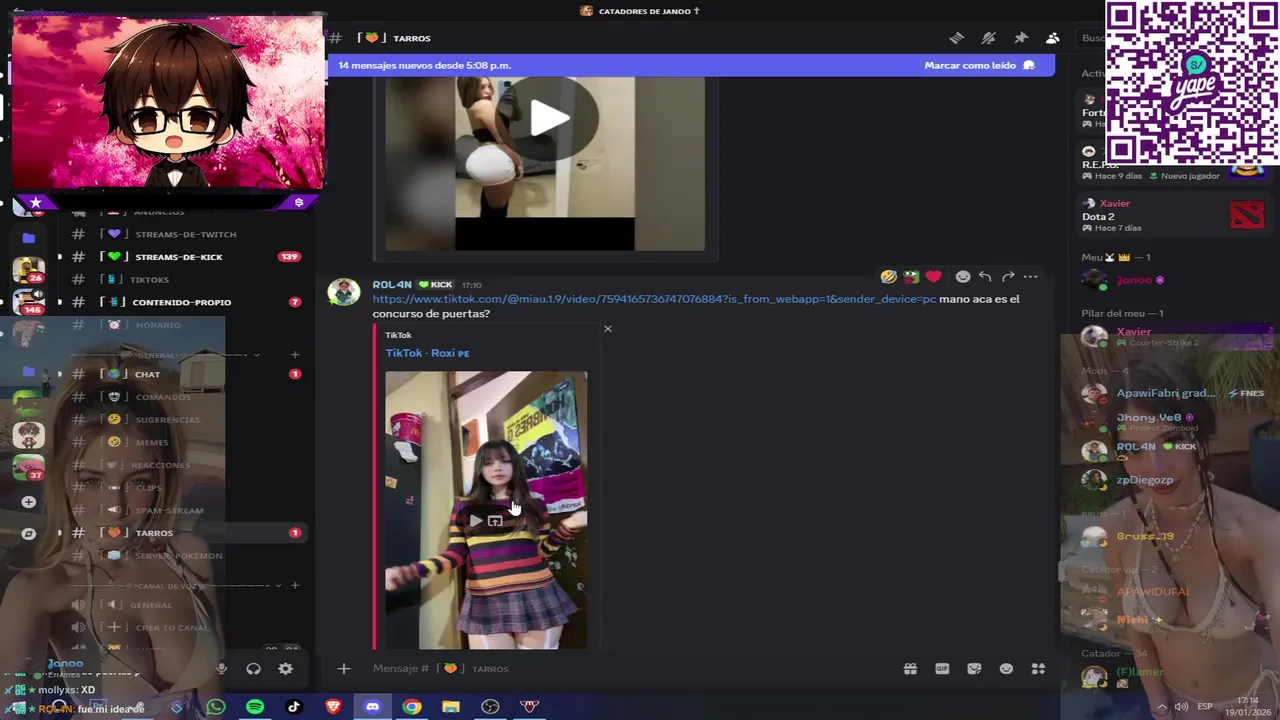The image size is (1280, 720).
Task: Forward ROL4N's message arrow
Action: (x=1008, y=277)
